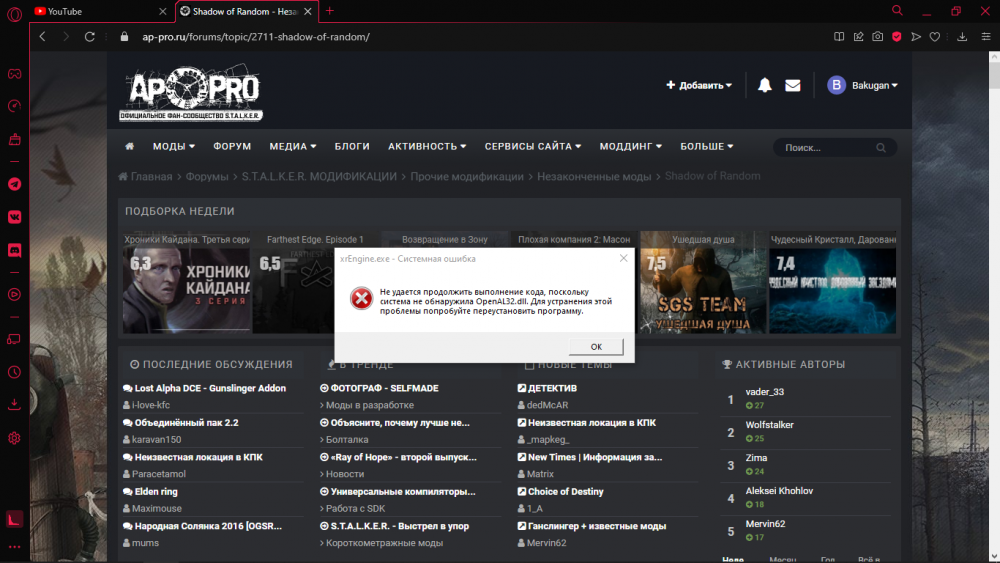The height and width of the screenshot is (563, 1000).
Task: Expand the БОЛЬШЕ dropdown menu
Action: [x=706, y=146]
